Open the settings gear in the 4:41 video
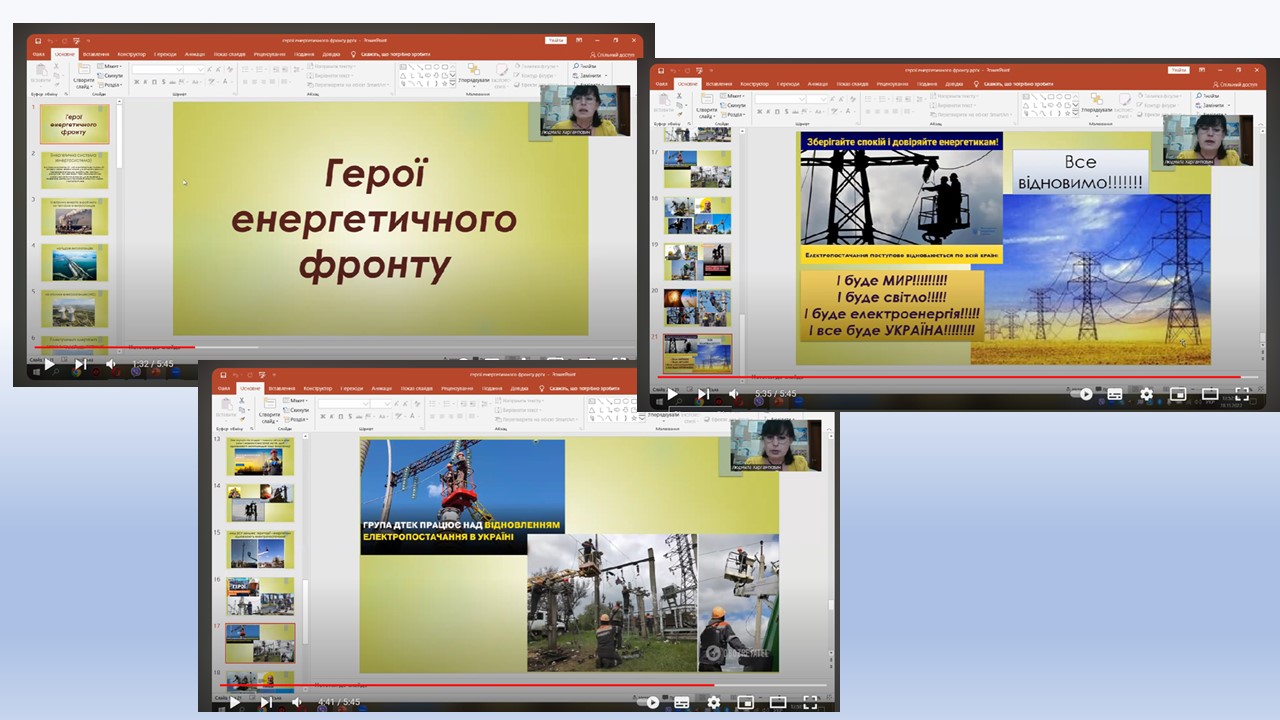The height and width of the screenshot is (720, 1280). (714, 702)
